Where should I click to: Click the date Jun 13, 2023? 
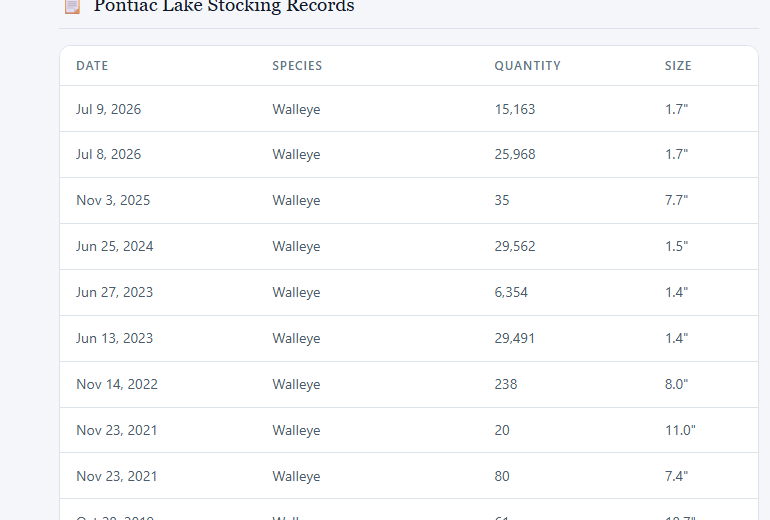pos(114,338)
